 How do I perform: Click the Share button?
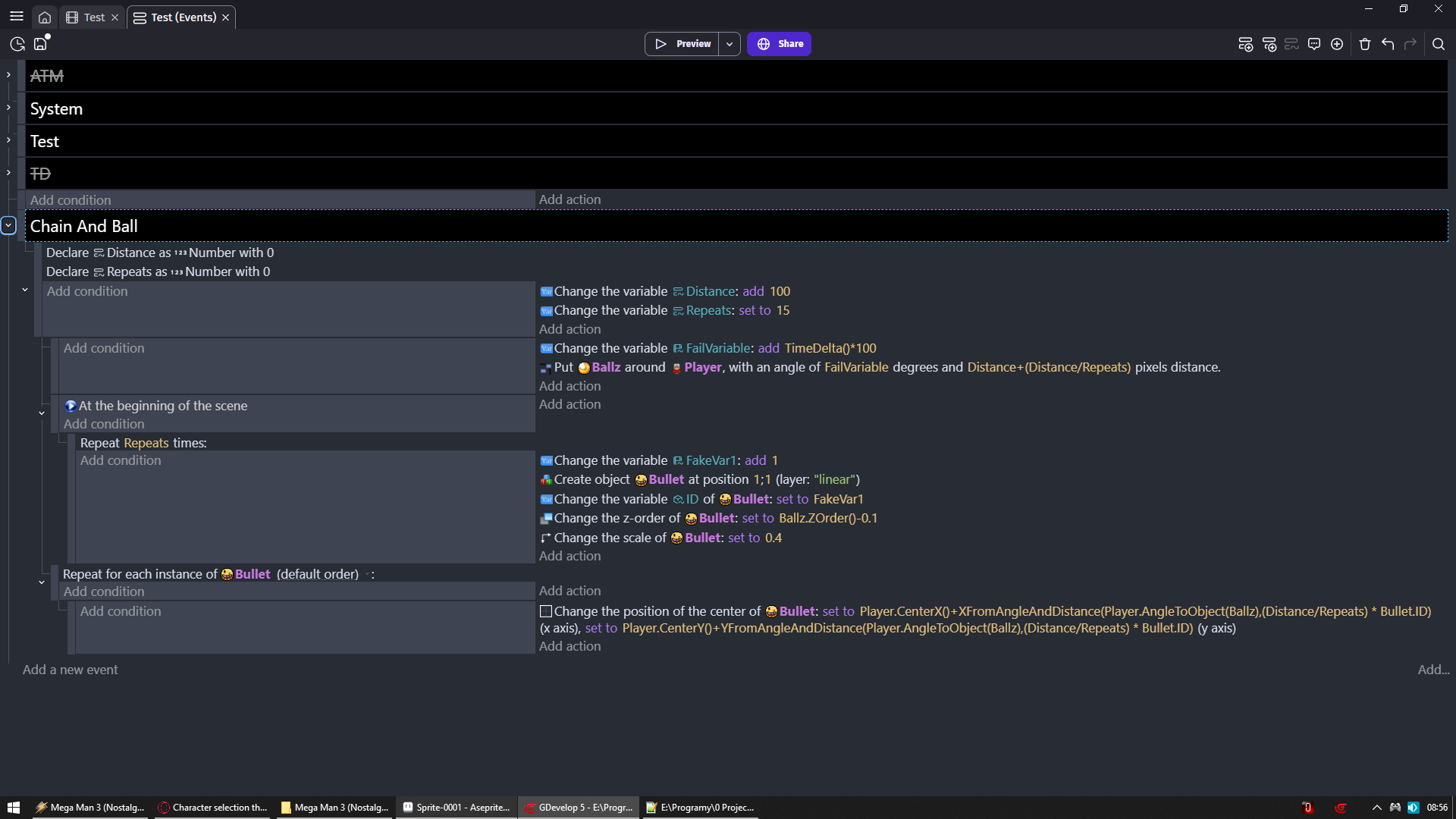tap(779, 44)
